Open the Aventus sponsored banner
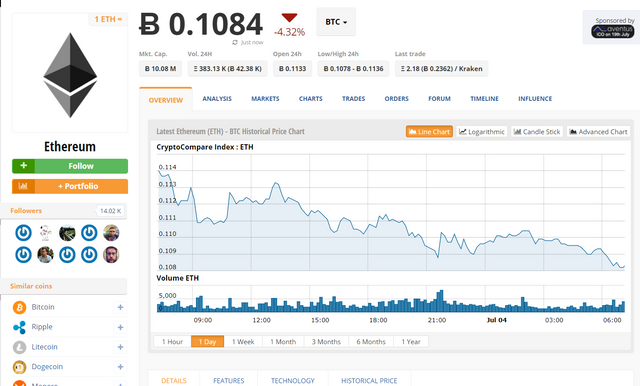 pyautogui.click(x=613, y=31)
